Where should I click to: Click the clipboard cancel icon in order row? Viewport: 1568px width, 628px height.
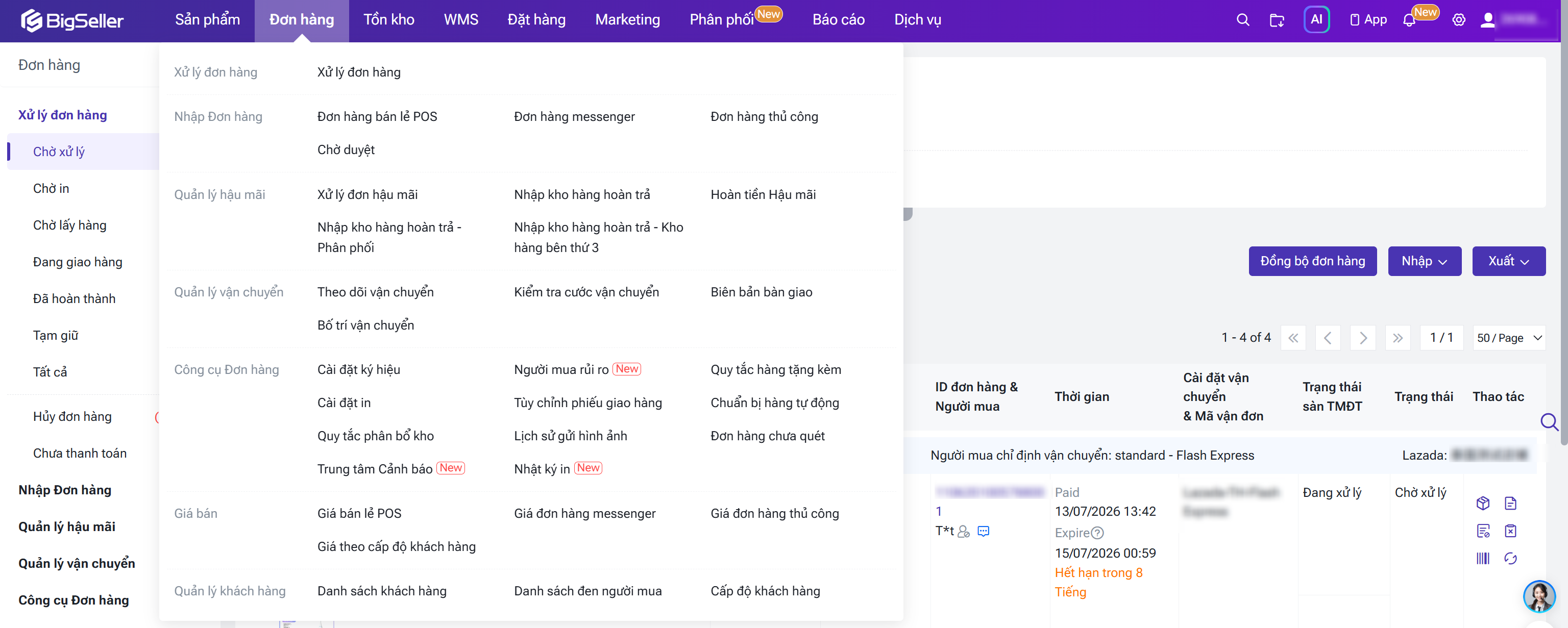(1510, 531)
